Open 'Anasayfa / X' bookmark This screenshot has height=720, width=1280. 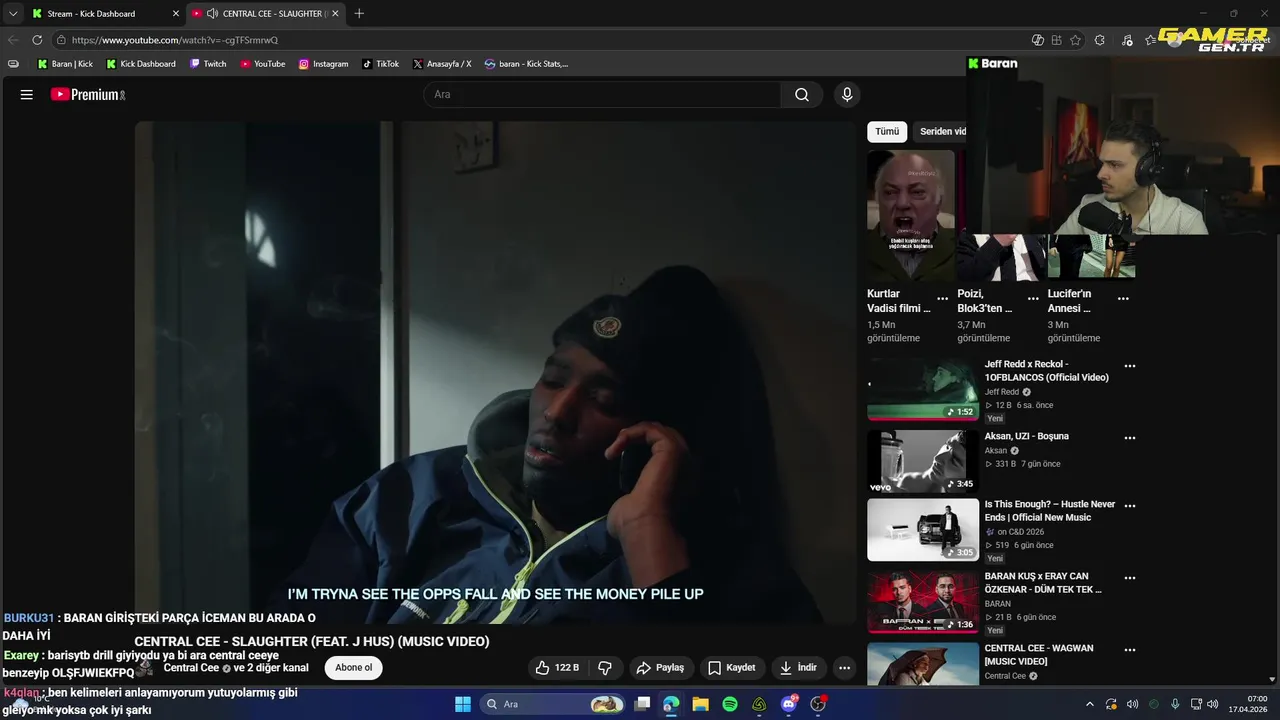(441, 64)
